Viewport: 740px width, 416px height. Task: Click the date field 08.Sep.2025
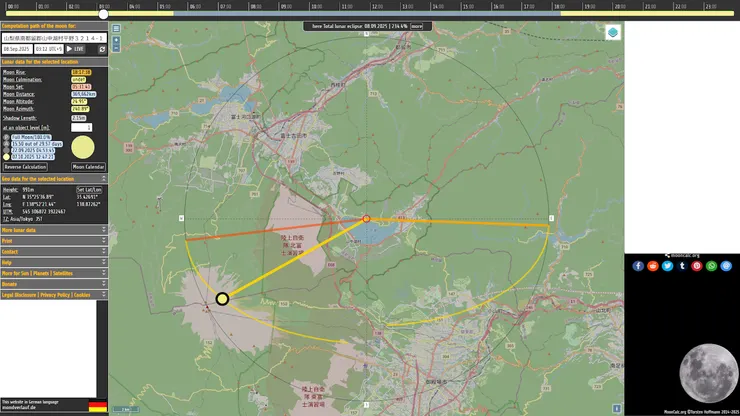[17, 49]
